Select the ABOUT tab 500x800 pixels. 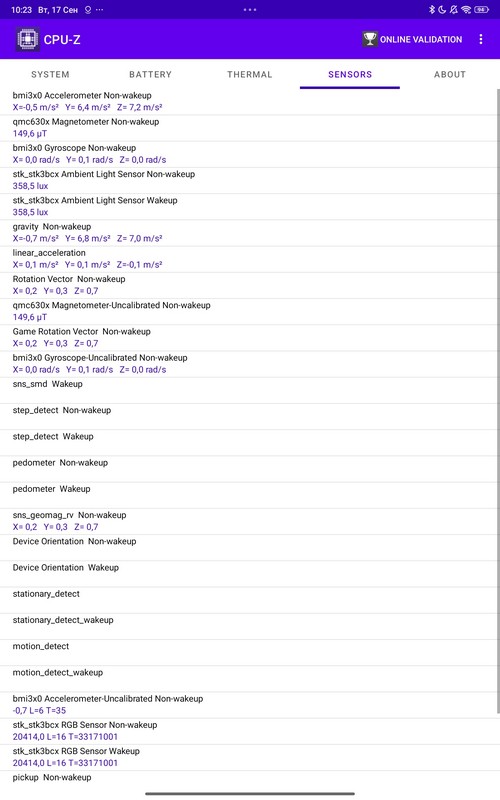449,74
